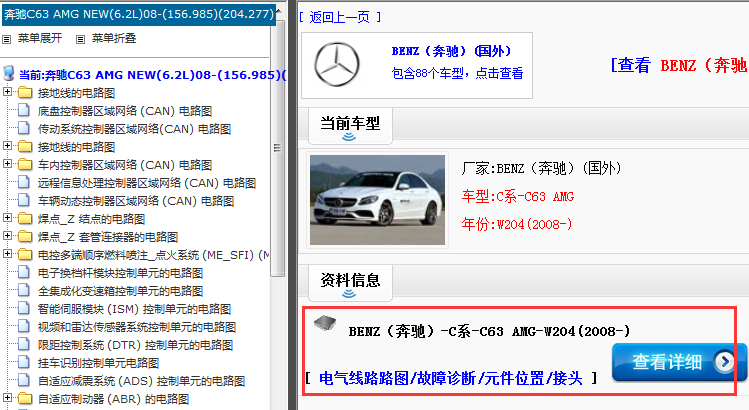
Task: Expand the first 接地线的电路图 node
Action: click(x=7, y=91)
